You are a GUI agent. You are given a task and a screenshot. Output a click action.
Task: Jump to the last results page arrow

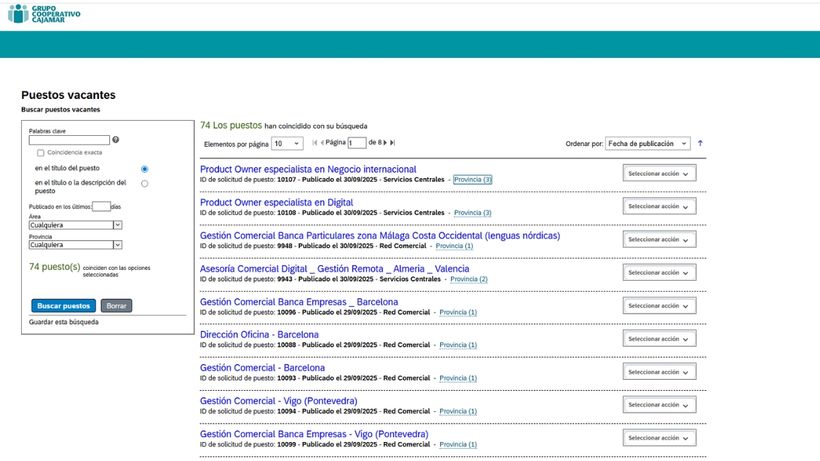point(393,144)
